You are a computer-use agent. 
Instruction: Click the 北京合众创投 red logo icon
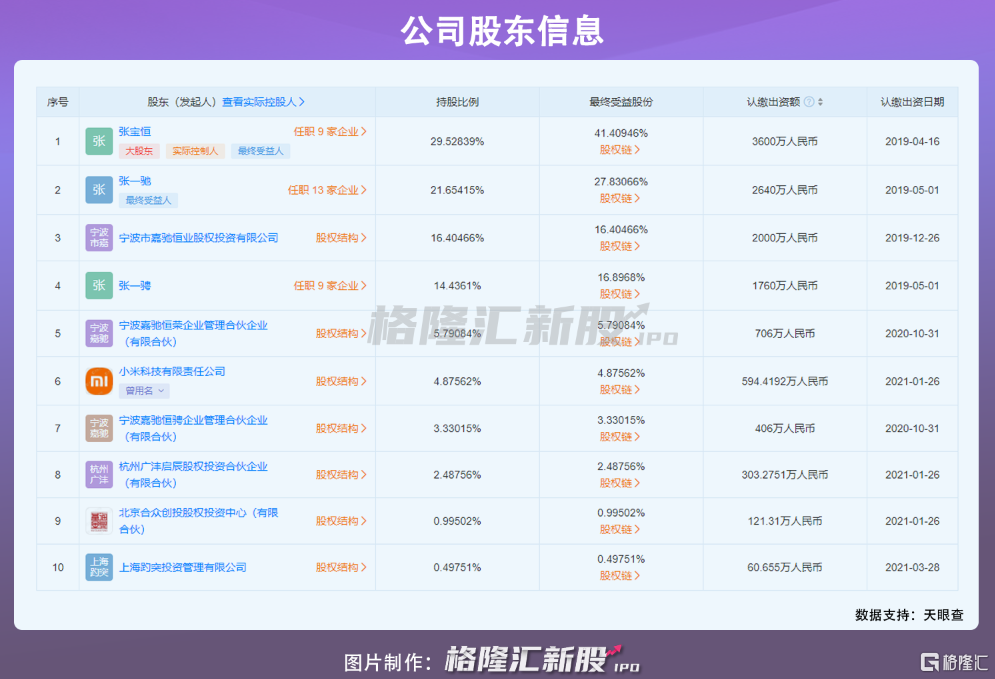99,520
